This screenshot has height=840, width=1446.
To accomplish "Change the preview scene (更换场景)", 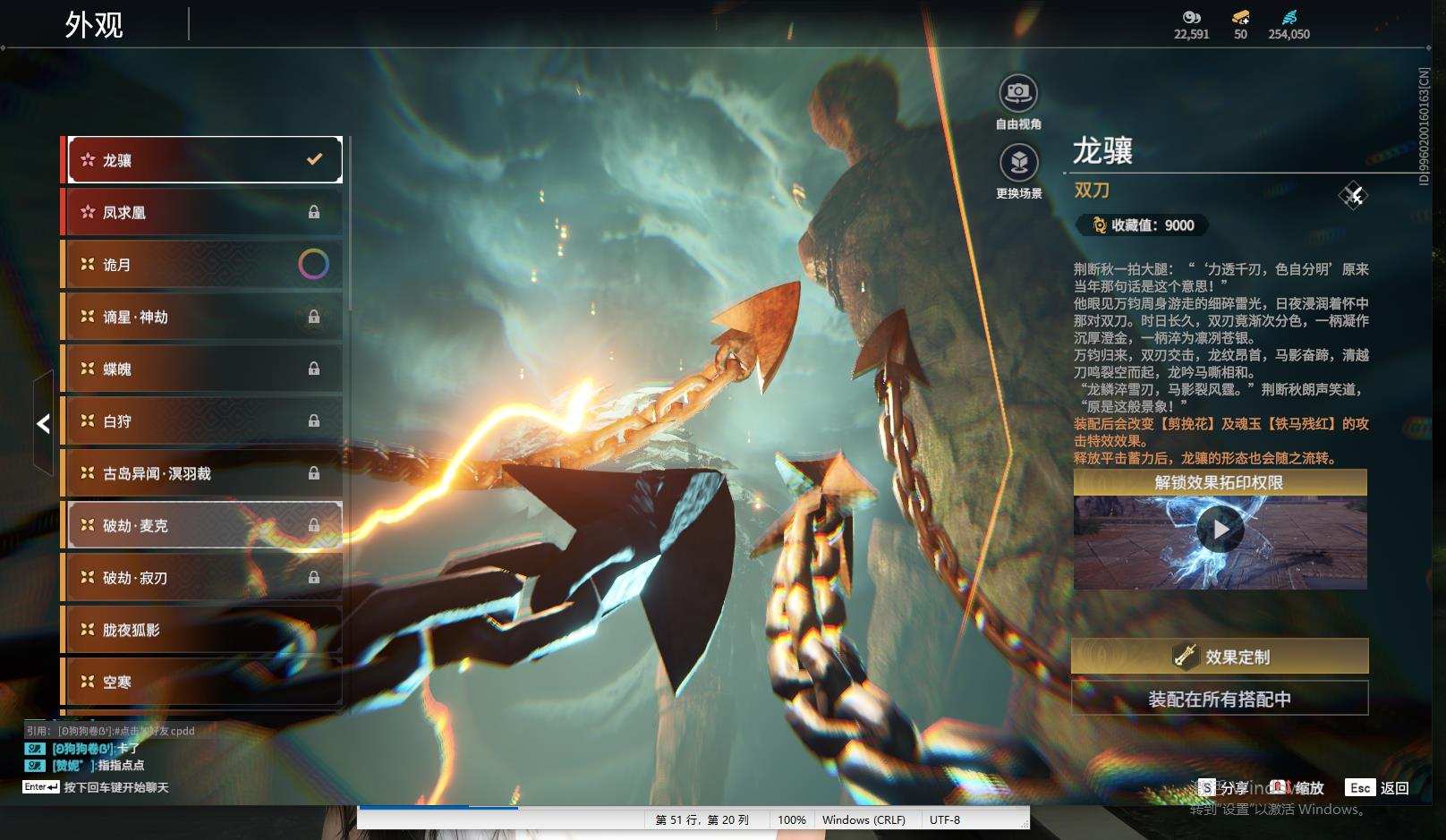I will (x=1018, y=171).
